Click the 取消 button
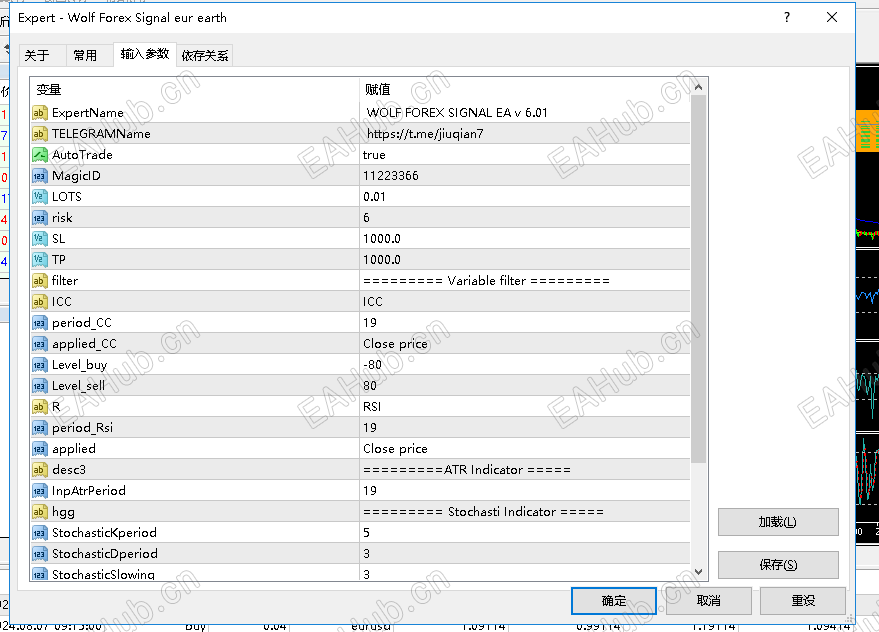This screenshot has width=879, height=632. coord(709,601)
